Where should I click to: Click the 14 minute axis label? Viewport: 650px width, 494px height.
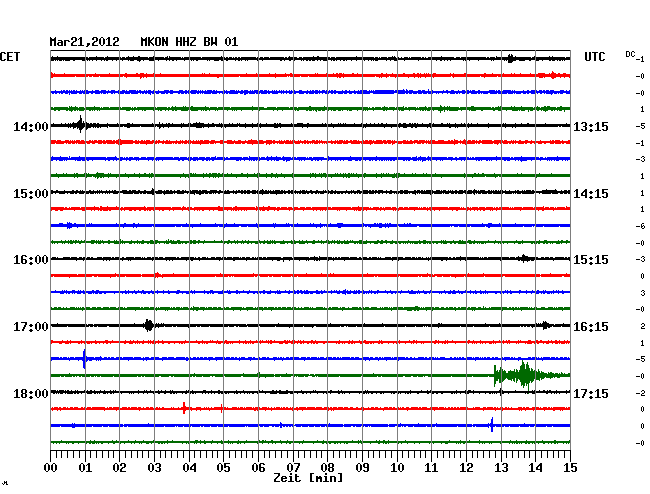535,467
